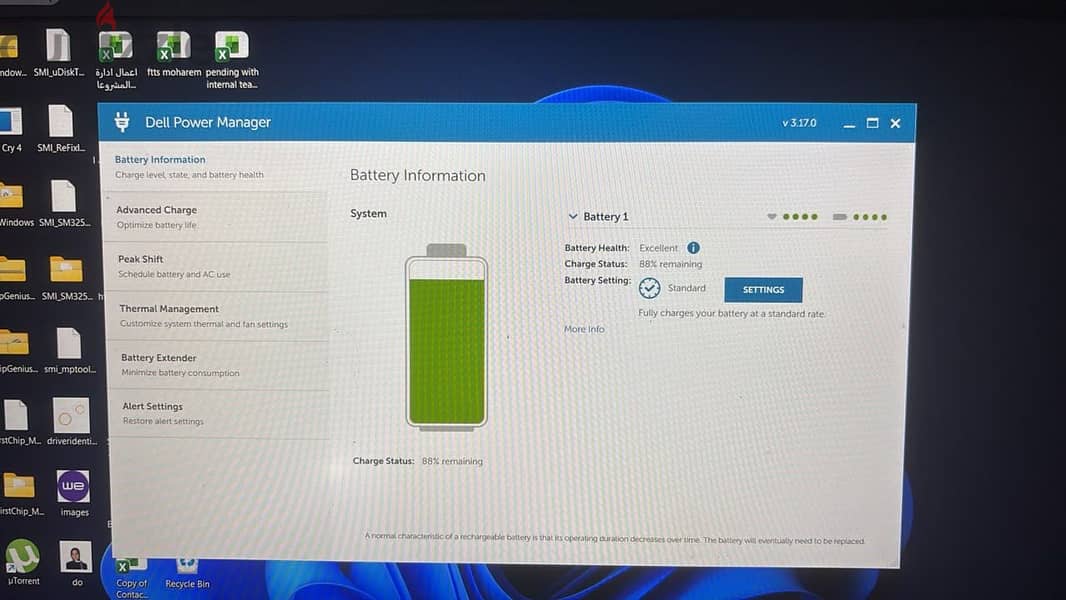Open the SMI_uDiskT desktop file icon
The width and height of the screenshot is (1066, 600).
coord(58,53)
